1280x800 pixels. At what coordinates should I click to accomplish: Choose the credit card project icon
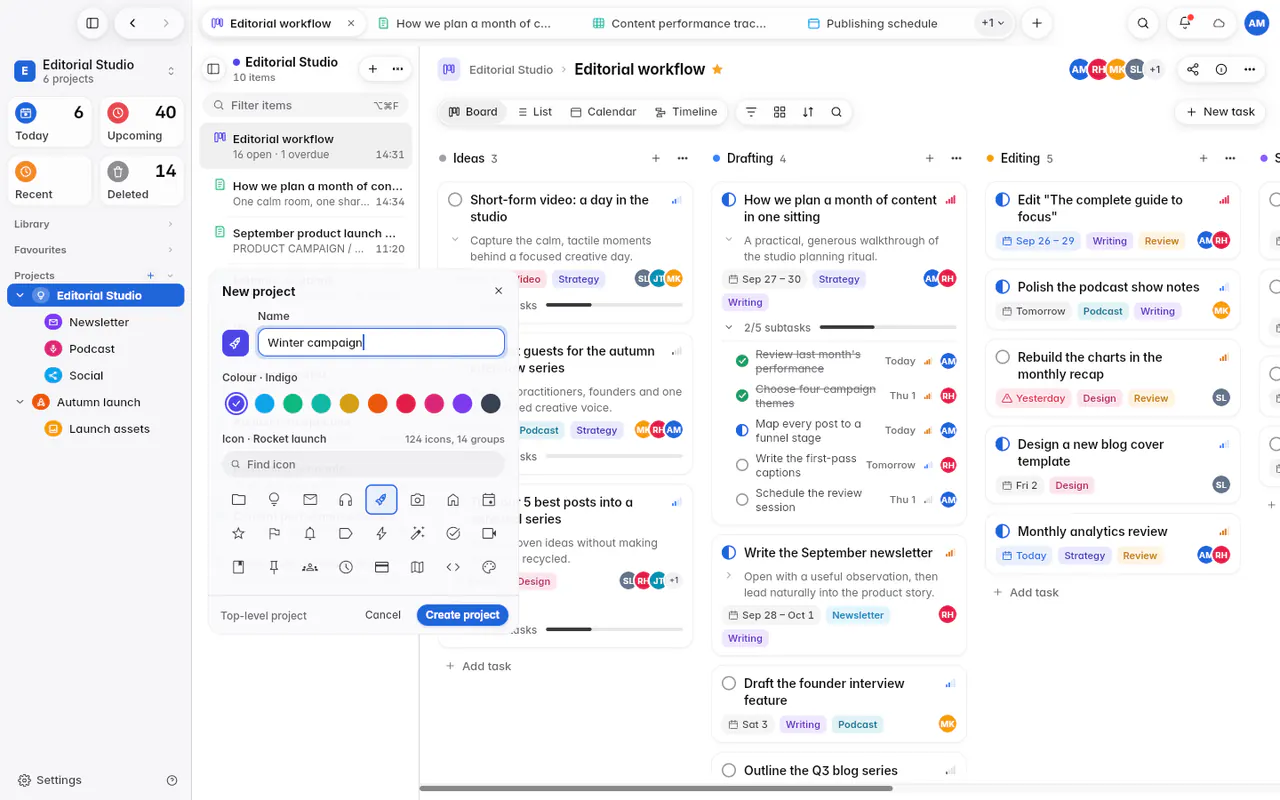coord(381,567)
